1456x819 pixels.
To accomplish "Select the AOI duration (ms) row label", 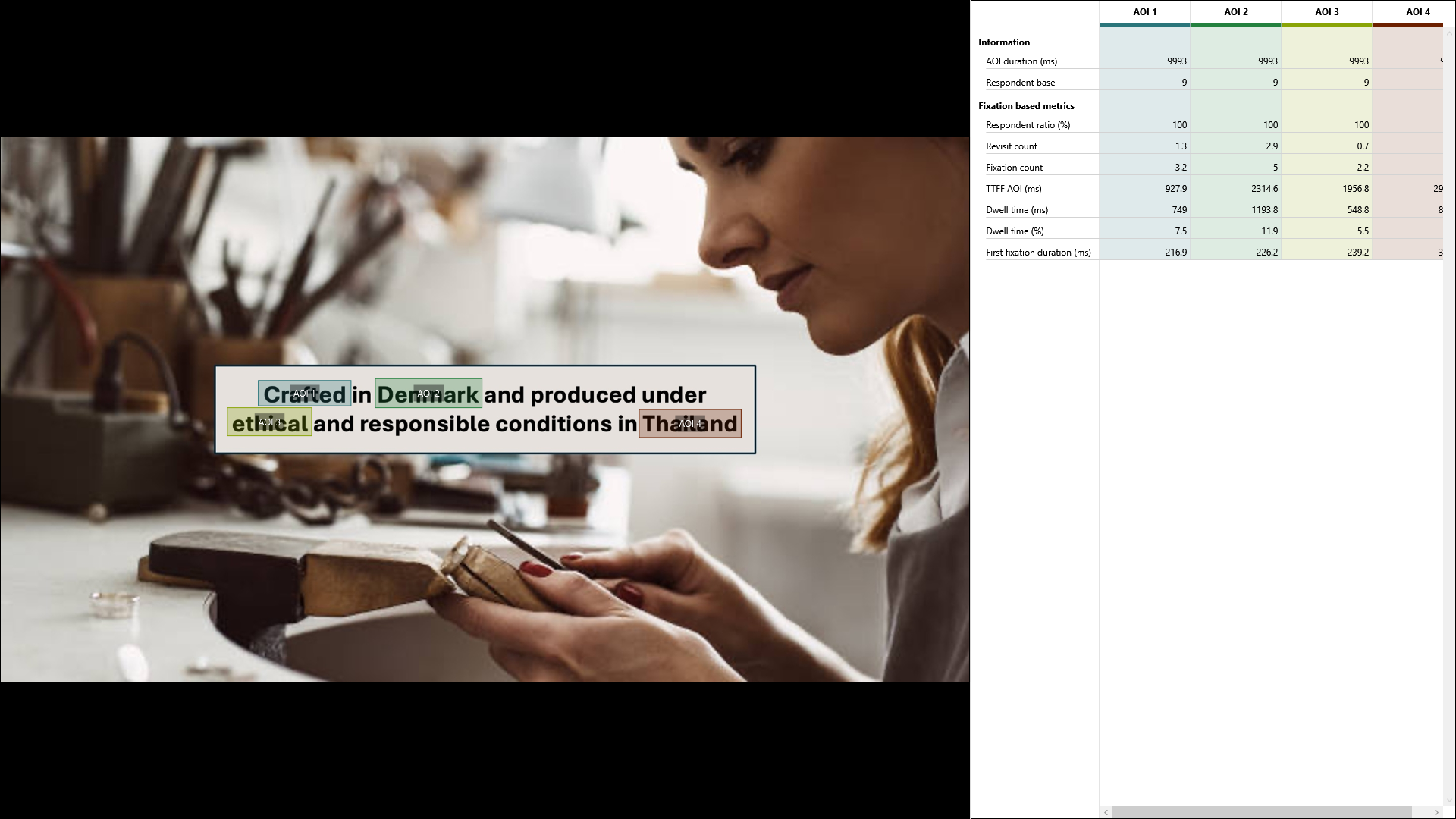I will [1021, 61].
